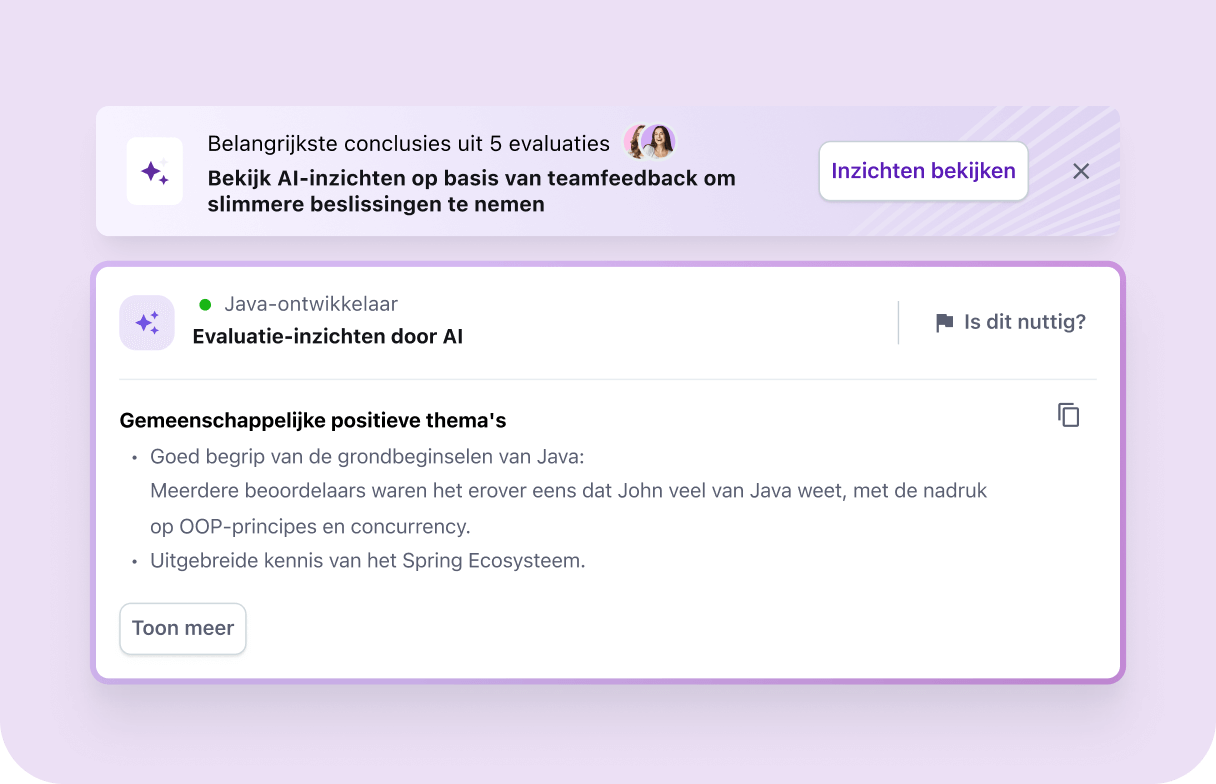
Task: Dismiss the banner with the X icon
Action: (1081, 172)
